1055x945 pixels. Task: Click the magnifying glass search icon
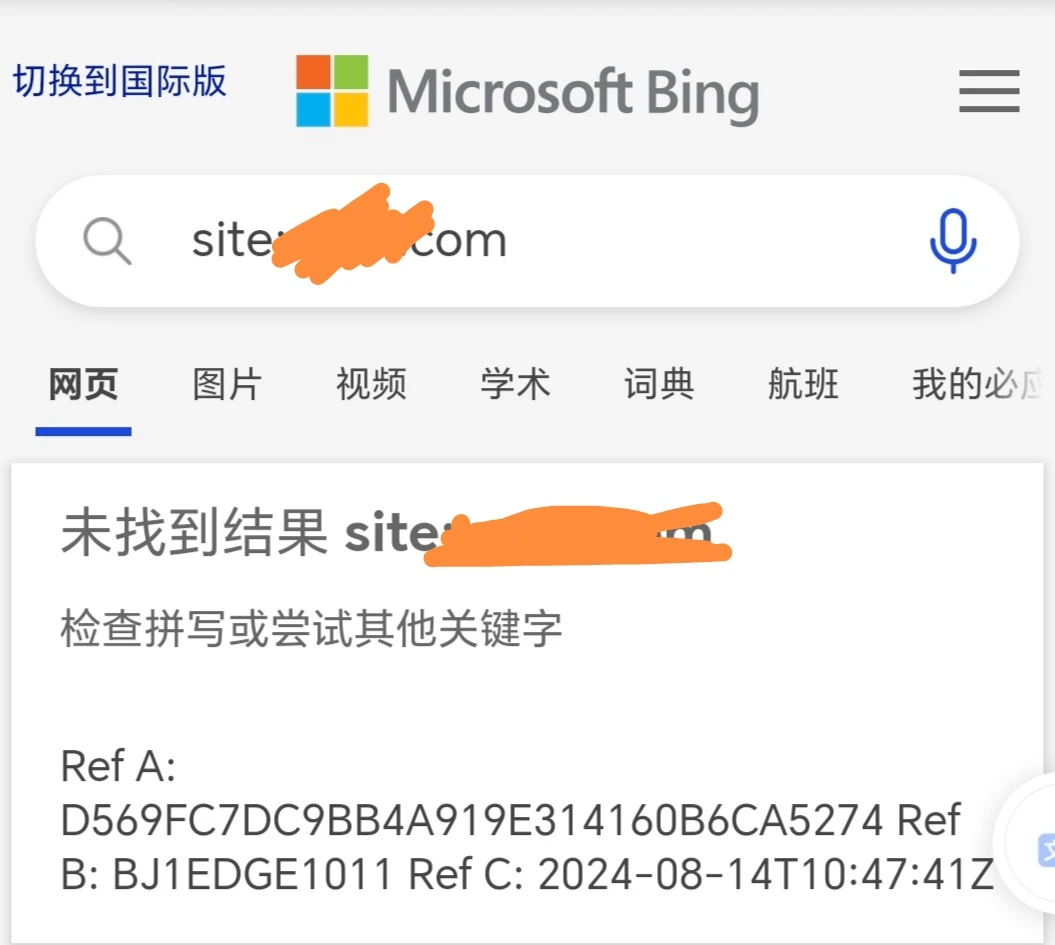click(x=107, y=241)
